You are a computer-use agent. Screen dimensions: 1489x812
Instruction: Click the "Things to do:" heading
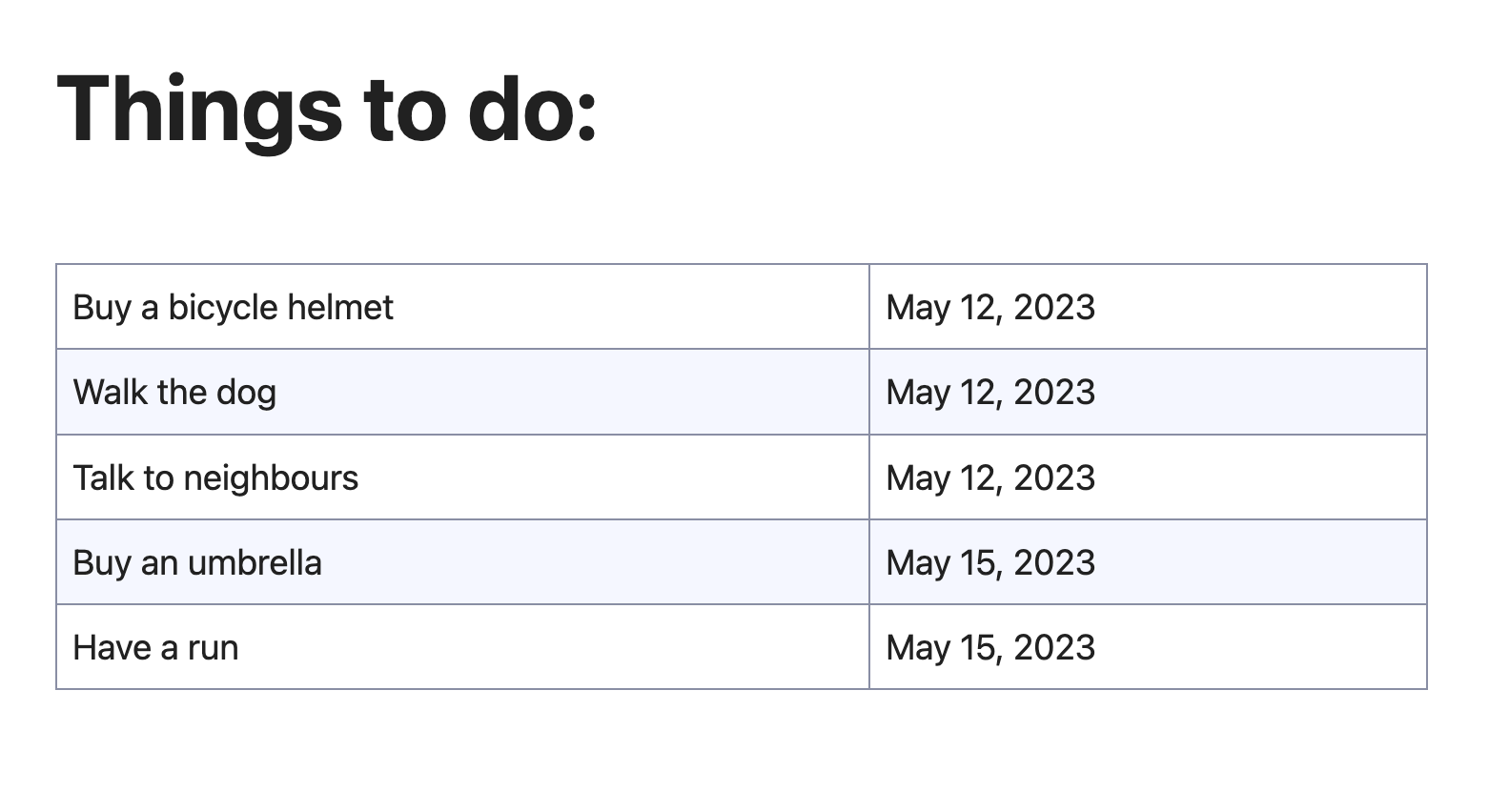point(327,109)
